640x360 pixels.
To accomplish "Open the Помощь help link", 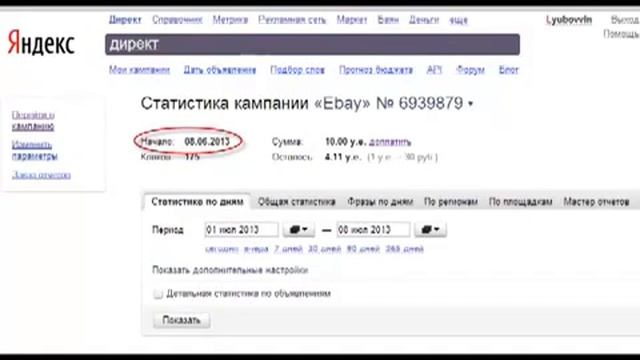I will coord(621,34).
